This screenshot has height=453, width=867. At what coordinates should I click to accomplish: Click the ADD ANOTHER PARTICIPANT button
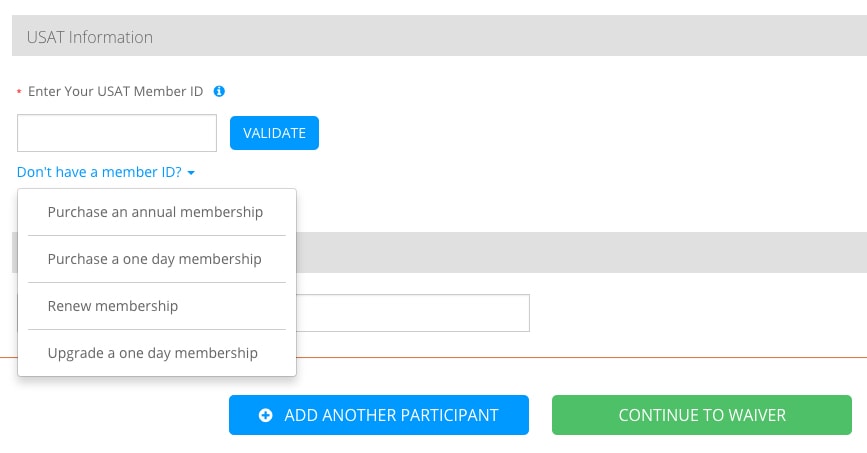[x=378, y=415]
